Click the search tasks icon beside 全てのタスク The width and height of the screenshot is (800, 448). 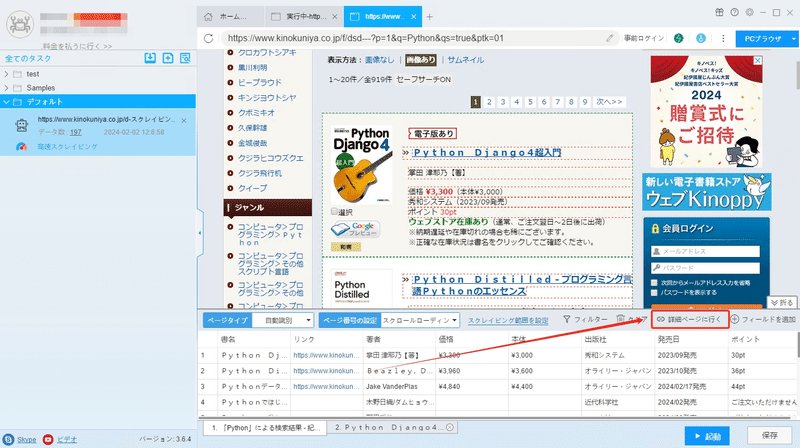pos(185,58)
